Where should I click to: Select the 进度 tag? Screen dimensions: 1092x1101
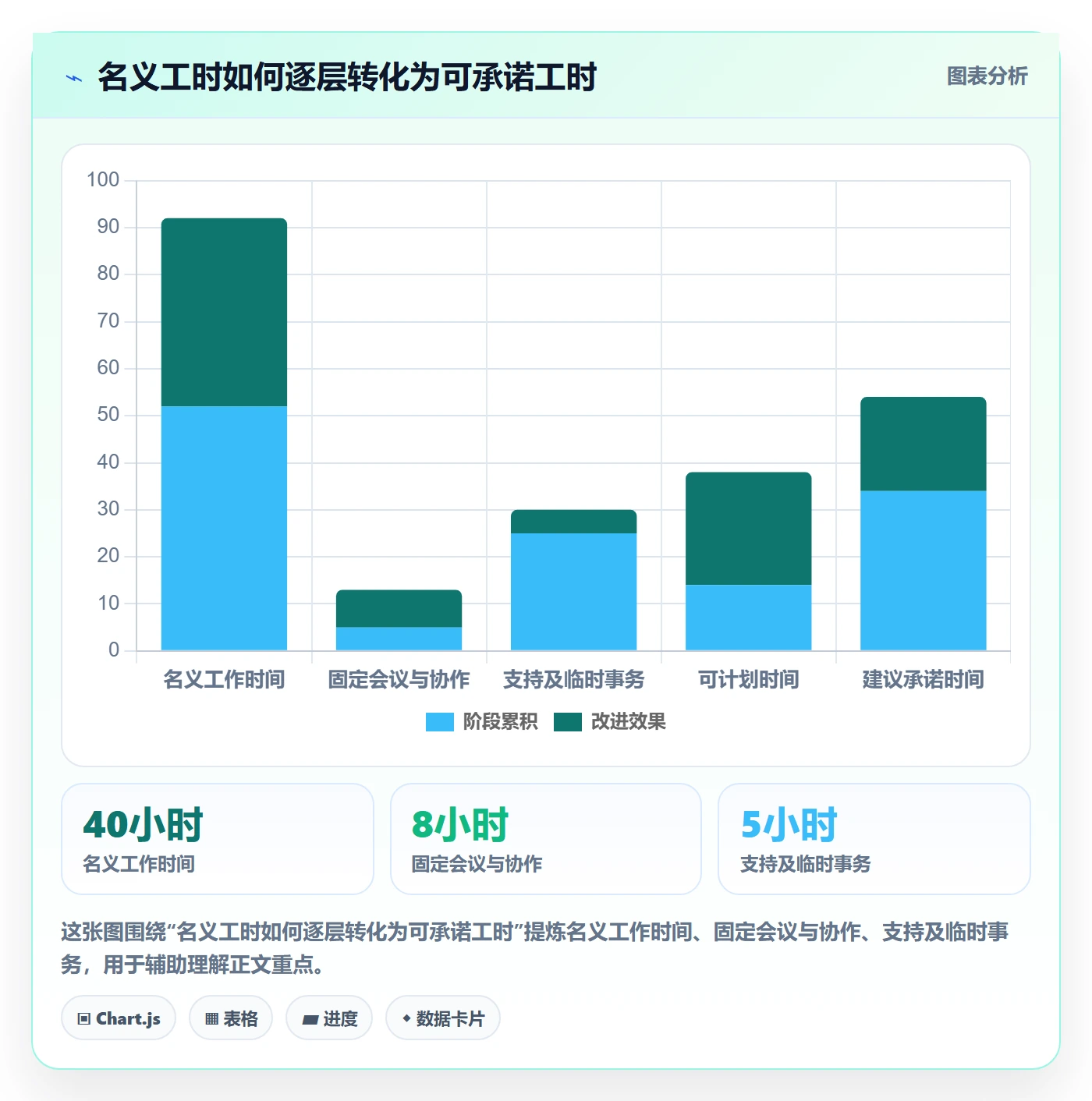pyautogui.click(x=329, y=1018)
